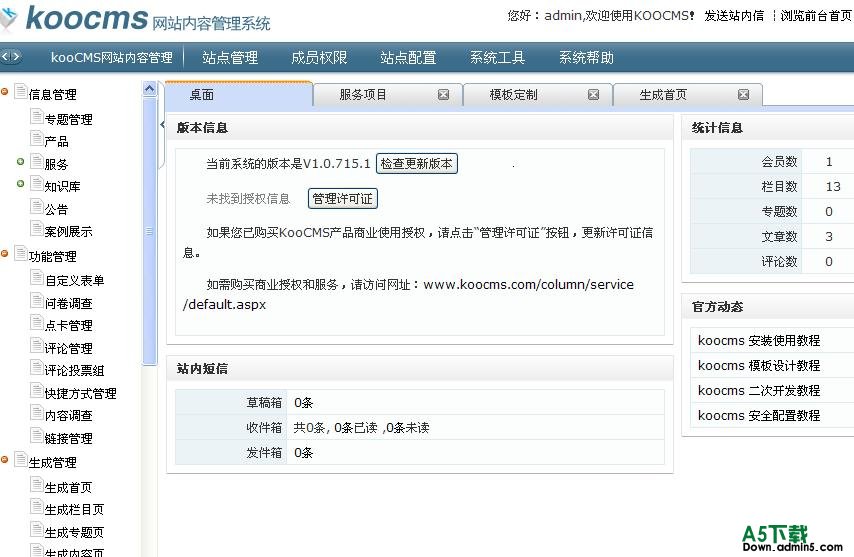Open 评论管理 in the sidebar tree

tap(69, 348)
